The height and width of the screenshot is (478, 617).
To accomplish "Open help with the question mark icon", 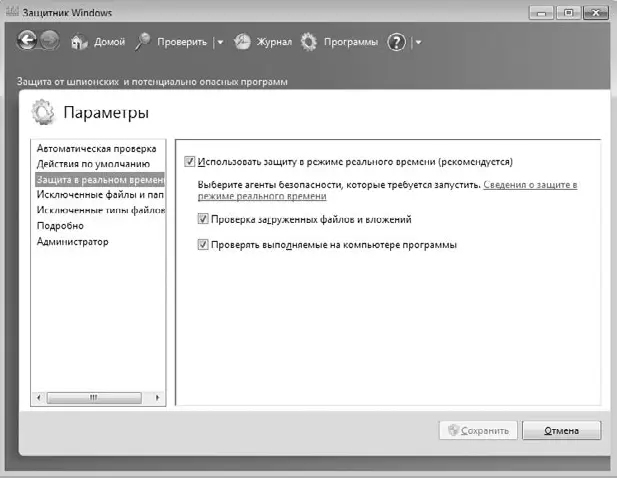I will tap(396, 42).
